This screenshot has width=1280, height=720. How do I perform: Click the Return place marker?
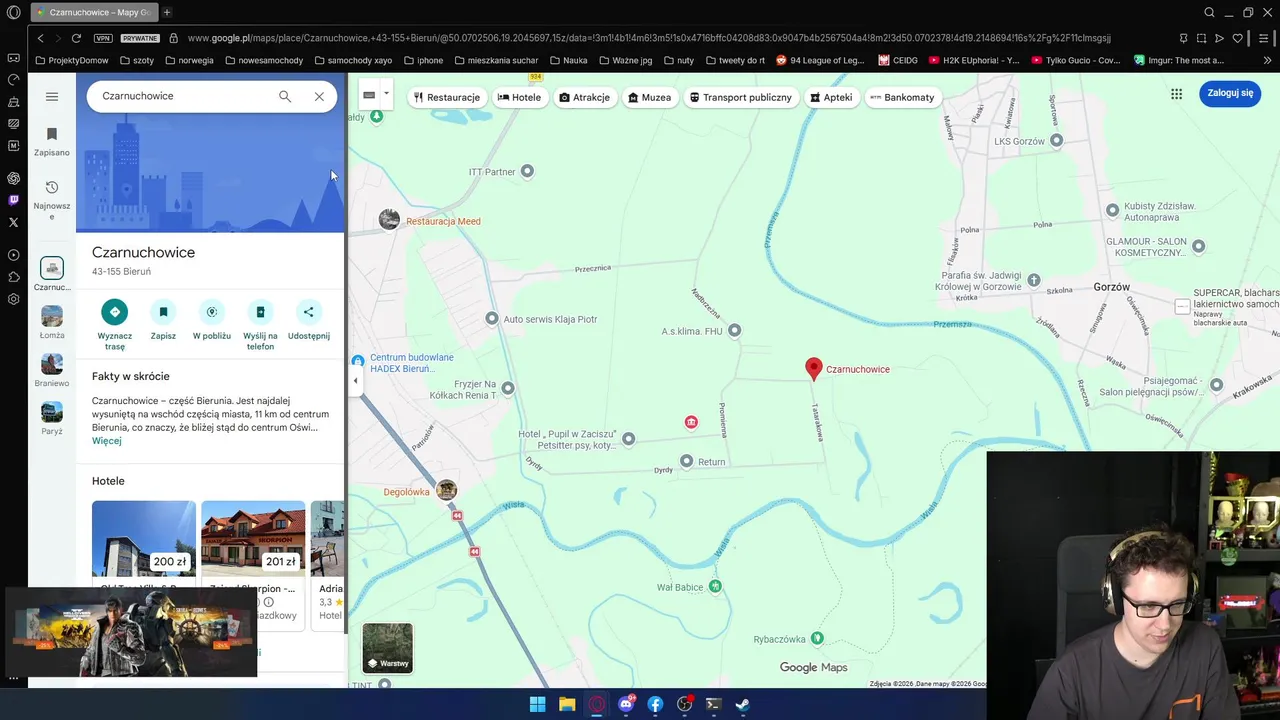pyautogui.click(x=686, y=461)
